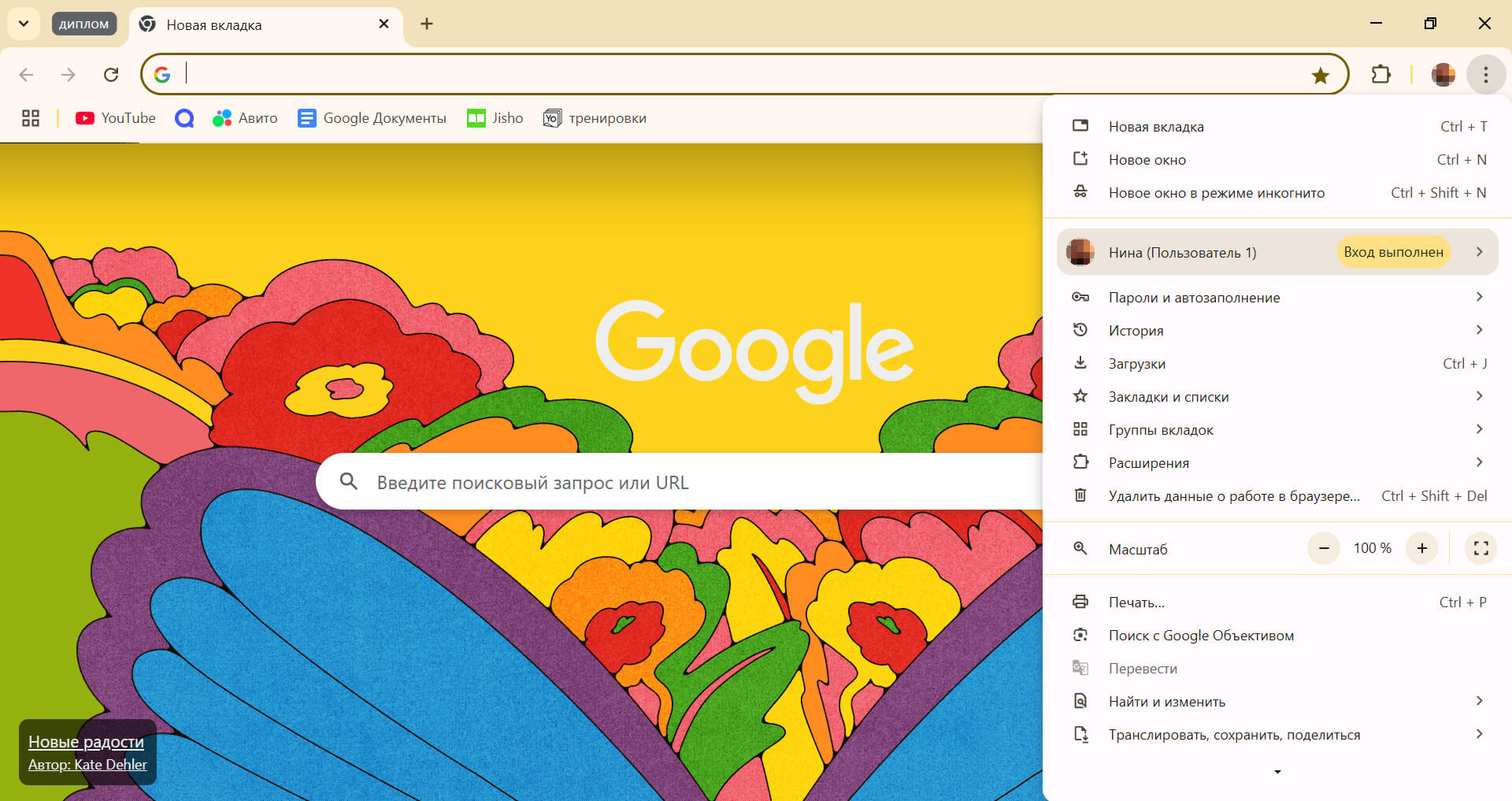The height and width of the screenshot is (801, 1512).
Task: Select Новое окно menu item
Action: [1277, 159]
